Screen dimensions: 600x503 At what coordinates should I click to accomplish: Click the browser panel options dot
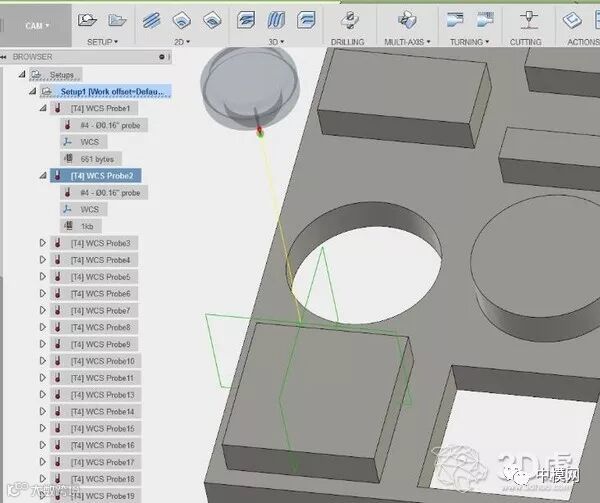coord(161,57)
